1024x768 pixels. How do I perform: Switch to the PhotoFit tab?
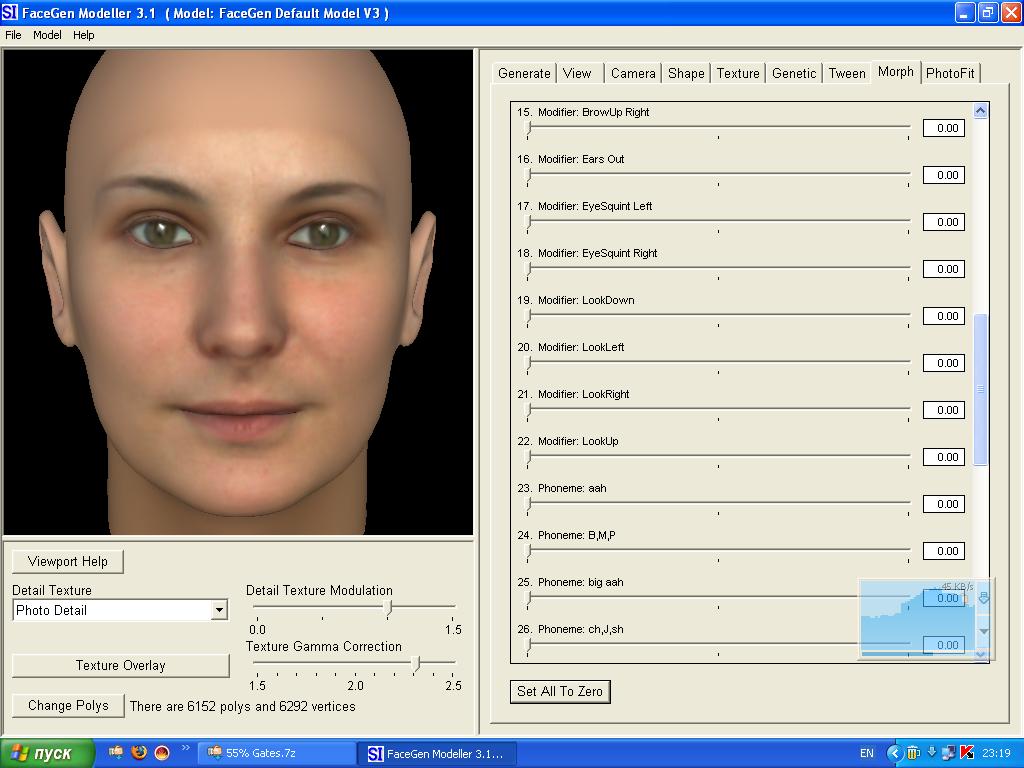[949, 73]
